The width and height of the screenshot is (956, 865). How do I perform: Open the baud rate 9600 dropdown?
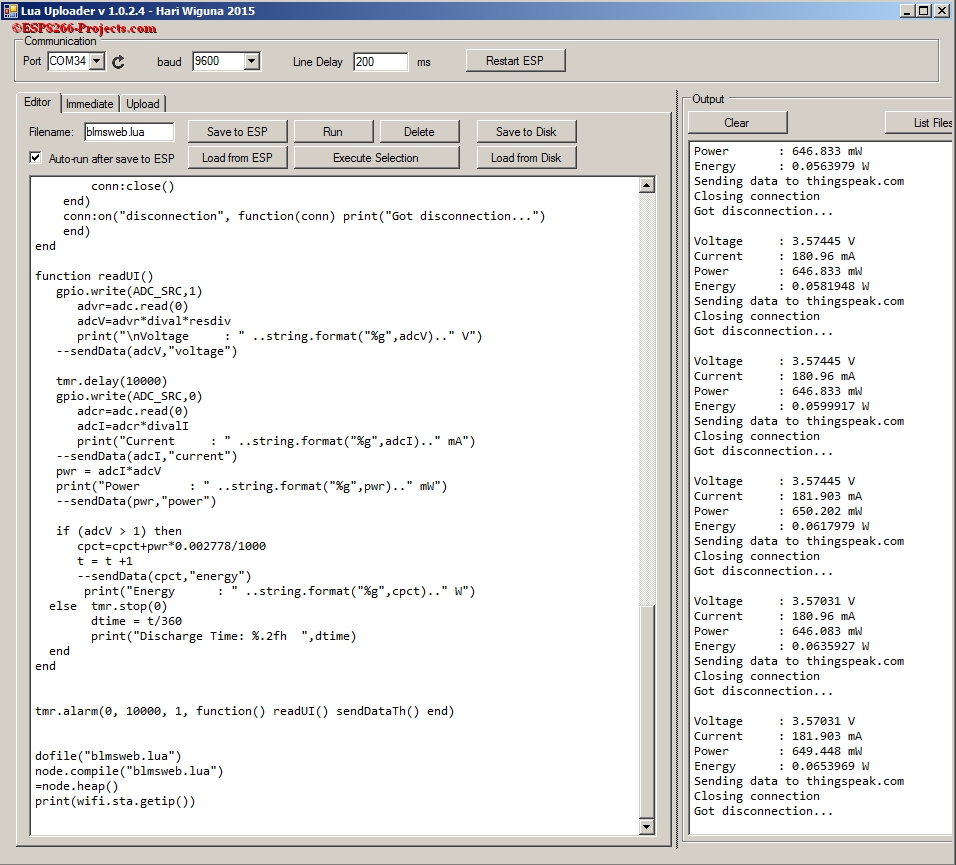[251, 61]
